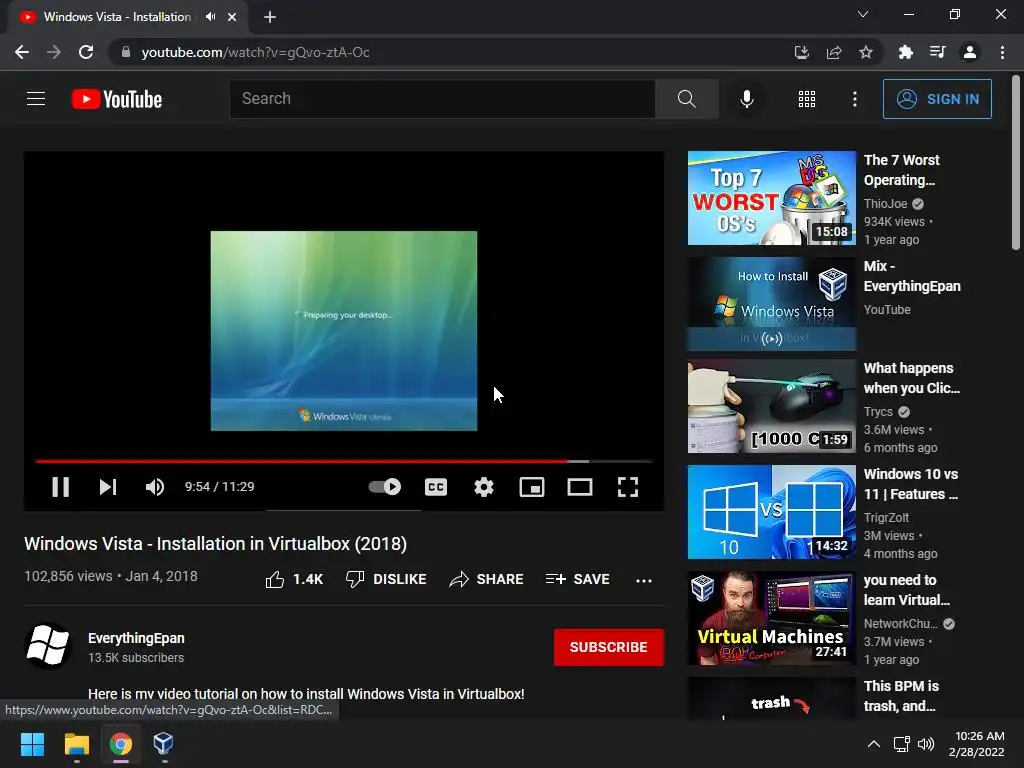Viewport: 1024px width, 768px height.
Task: Toggle the autoplay switch
Action: (x=385, y=487)
